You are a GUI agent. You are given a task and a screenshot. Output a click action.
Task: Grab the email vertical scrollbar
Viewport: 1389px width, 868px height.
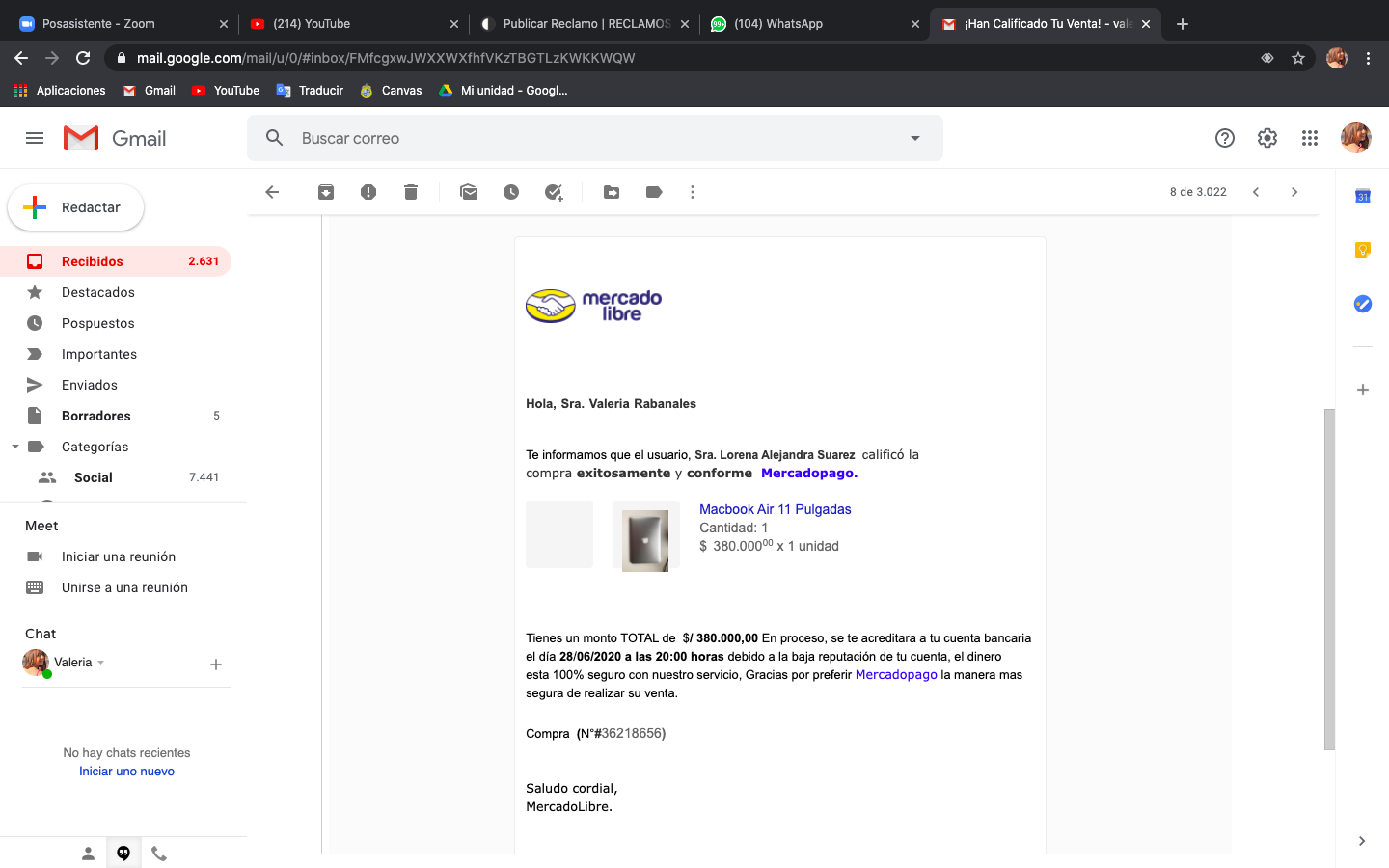click(x=1329, y=580)
